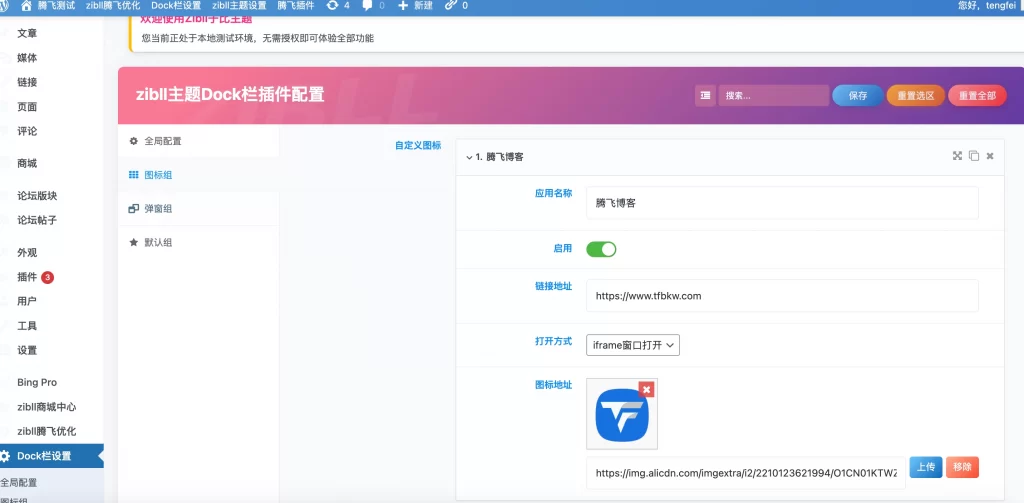This screenshot has height=503, width=1024.
Task: Open zibll腾飞优化 in the admin bar
Action: pos(113,5)
